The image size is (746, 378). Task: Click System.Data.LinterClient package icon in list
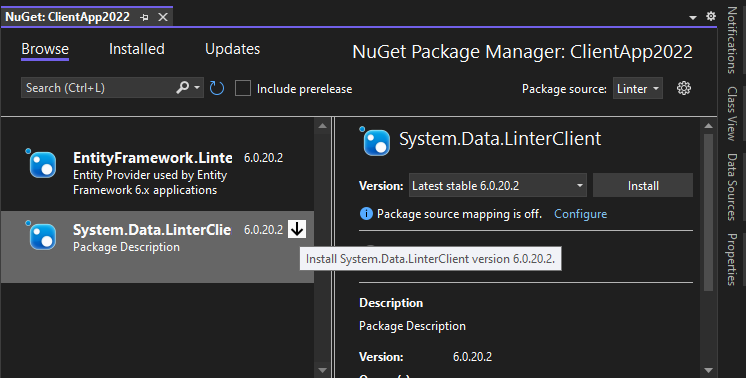point(41,235)
